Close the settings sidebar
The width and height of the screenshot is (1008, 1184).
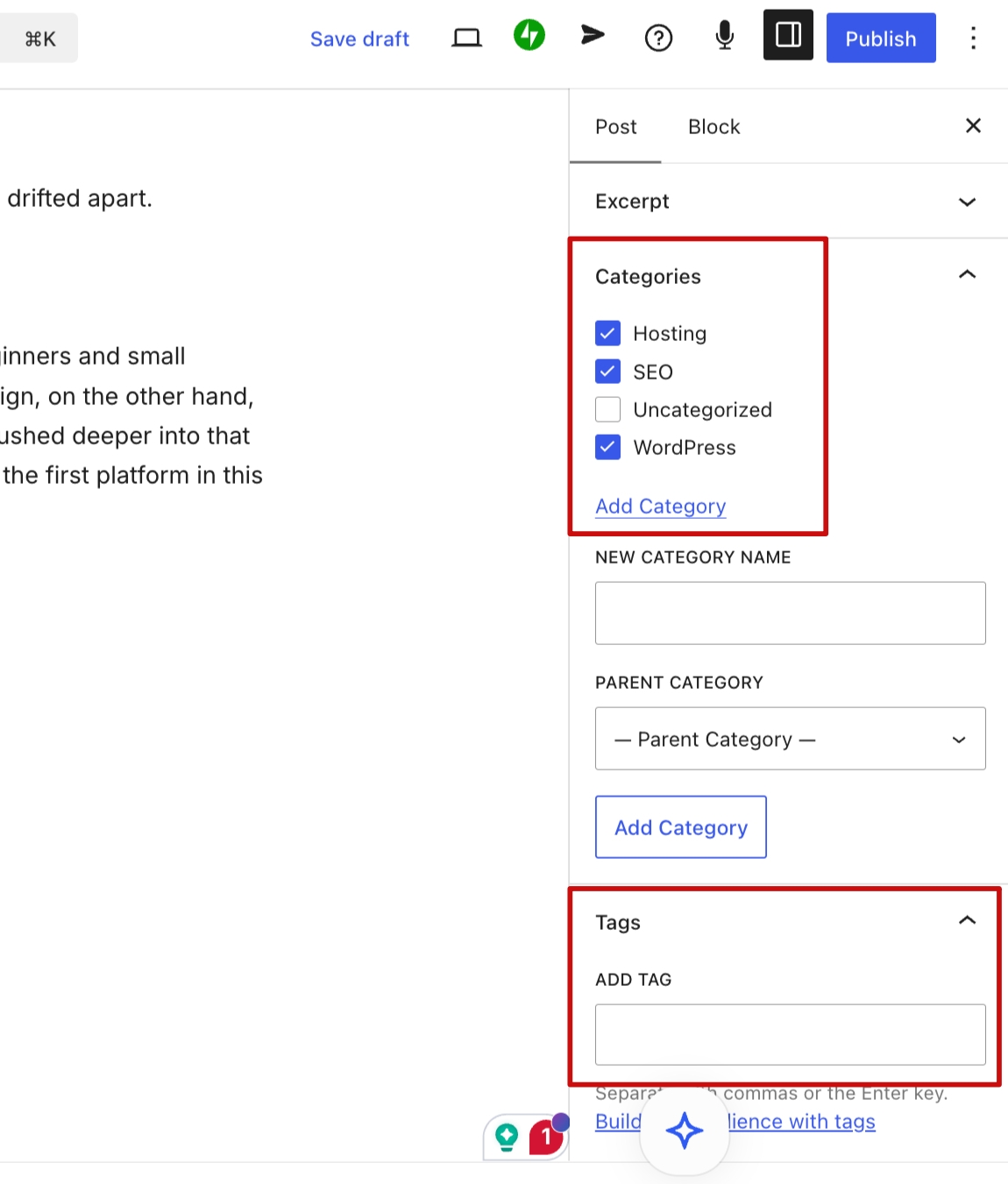click(x=973, y=125)
